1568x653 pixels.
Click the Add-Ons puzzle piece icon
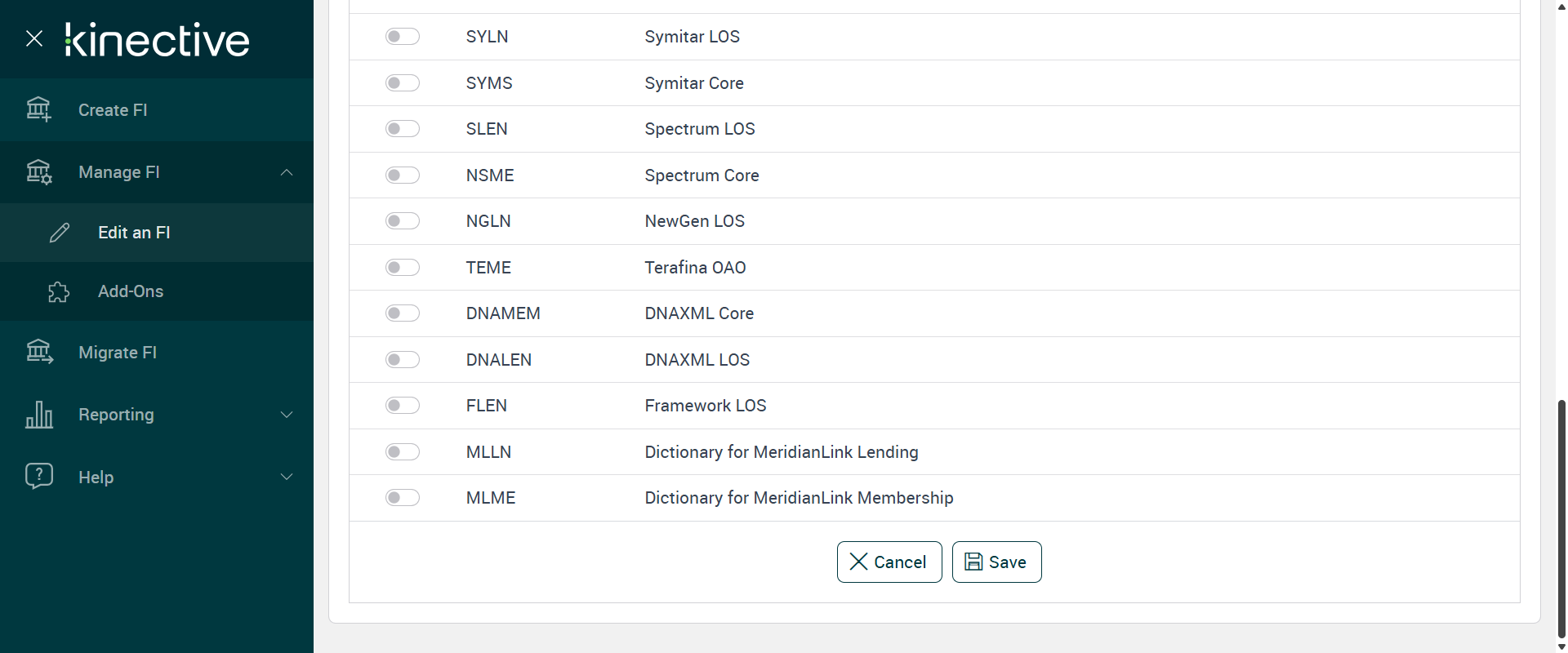point(59,291)
